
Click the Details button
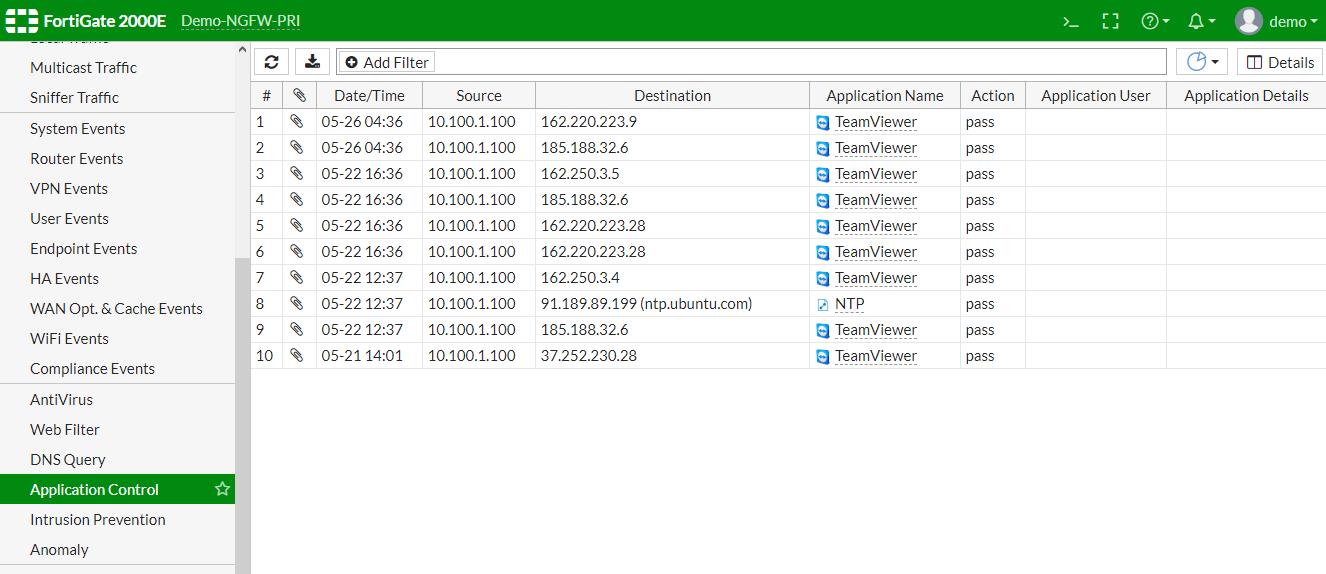(1280, 62)
